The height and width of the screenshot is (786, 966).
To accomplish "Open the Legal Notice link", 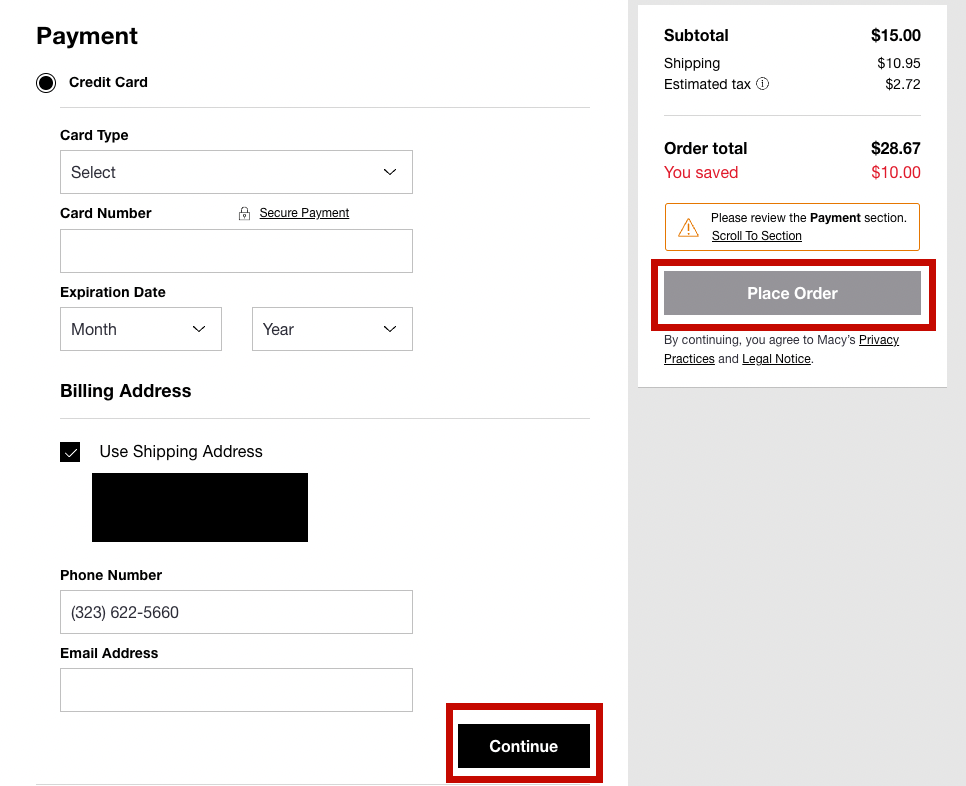I will pyautogui.click(x=776, y=359).
